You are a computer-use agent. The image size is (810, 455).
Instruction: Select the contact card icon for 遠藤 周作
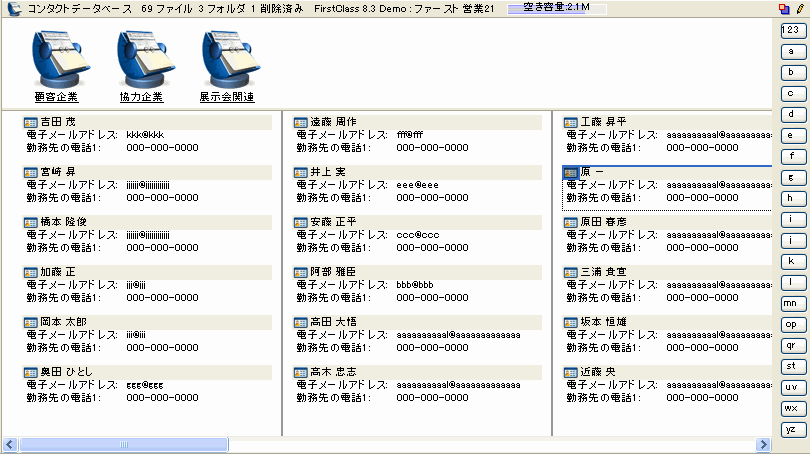[x=300, y=122]
